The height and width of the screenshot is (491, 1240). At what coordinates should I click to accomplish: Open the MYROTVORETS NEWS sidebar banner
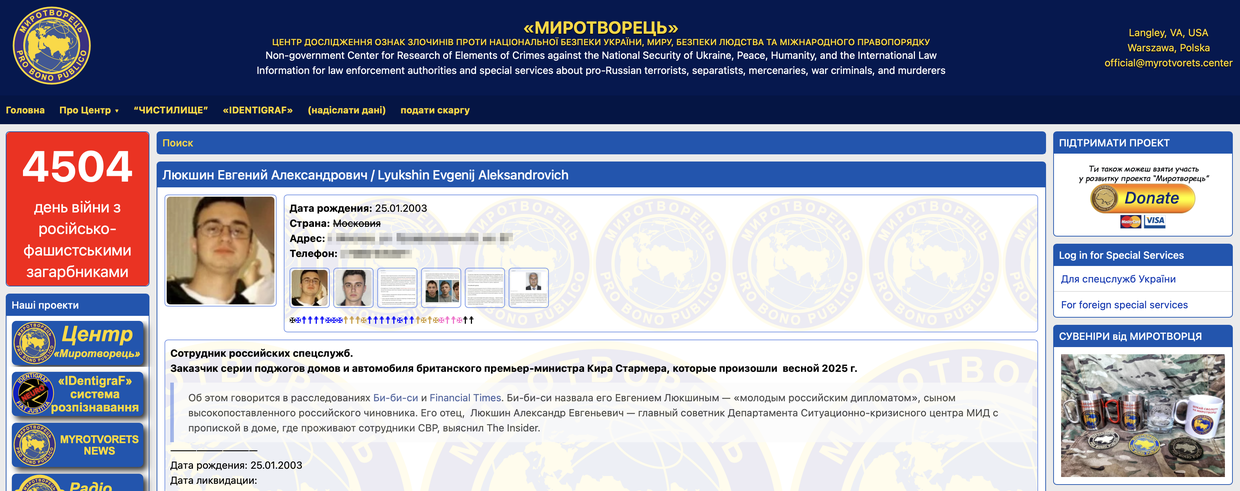click(x=80, y=445)
